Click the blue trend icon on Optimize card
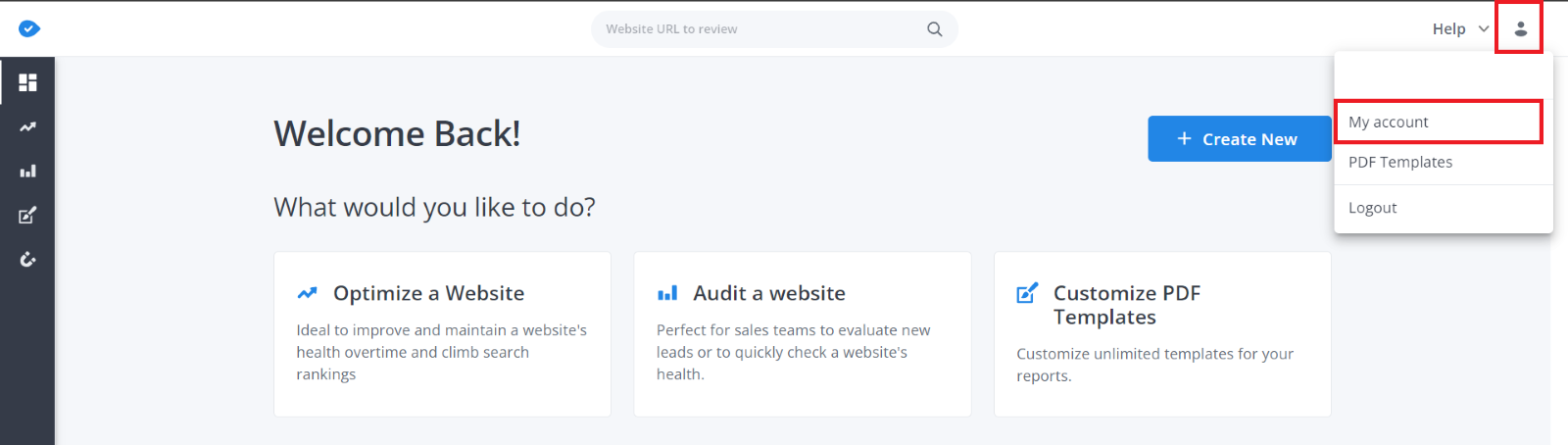 tap(308, 293)
